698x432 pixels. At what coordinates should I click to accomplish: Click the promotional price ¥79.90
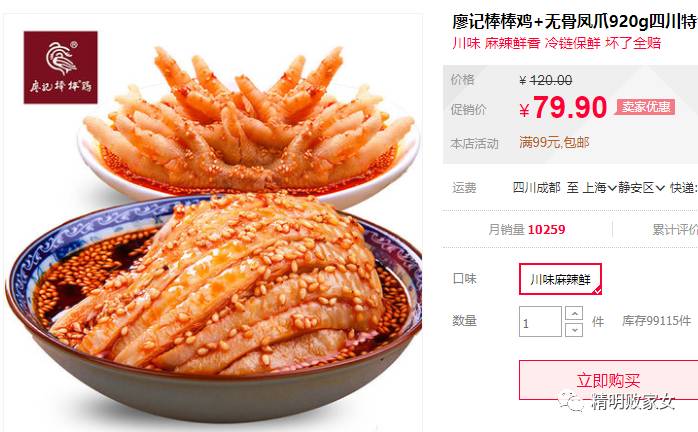(x=563, y=108)
